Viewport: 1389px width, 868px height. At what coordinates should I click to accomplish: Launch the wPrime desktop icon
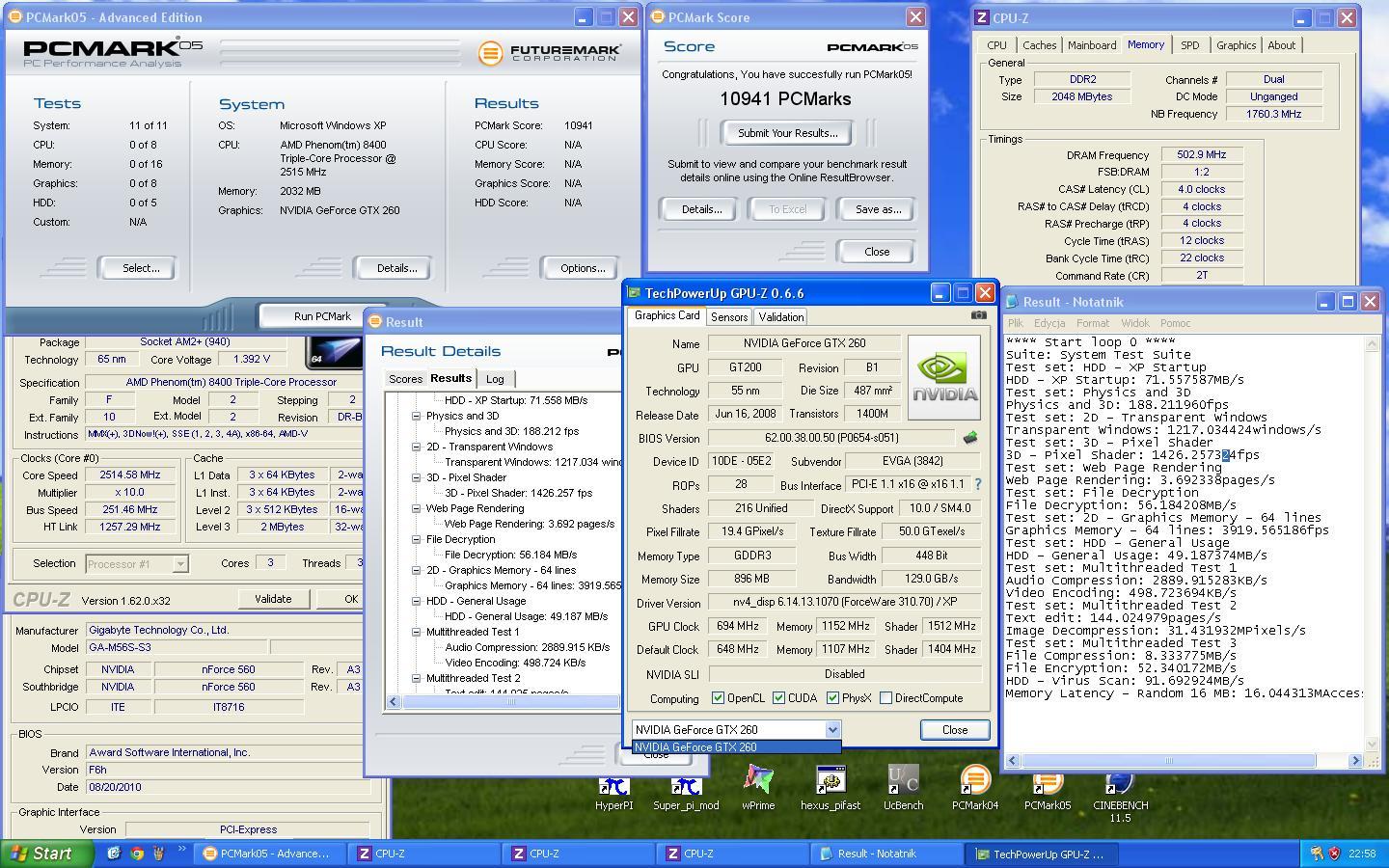(758, 787)
